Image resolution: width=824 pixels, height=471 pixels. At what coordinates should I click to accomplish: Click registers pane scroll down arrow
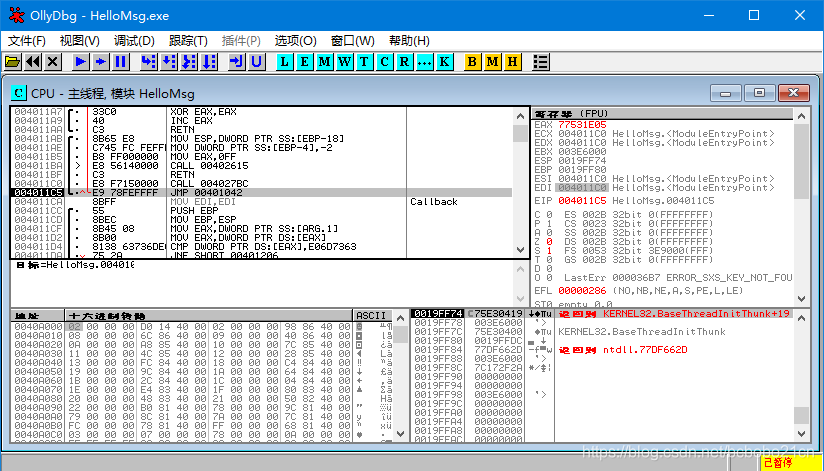click(x=801, y=298)
